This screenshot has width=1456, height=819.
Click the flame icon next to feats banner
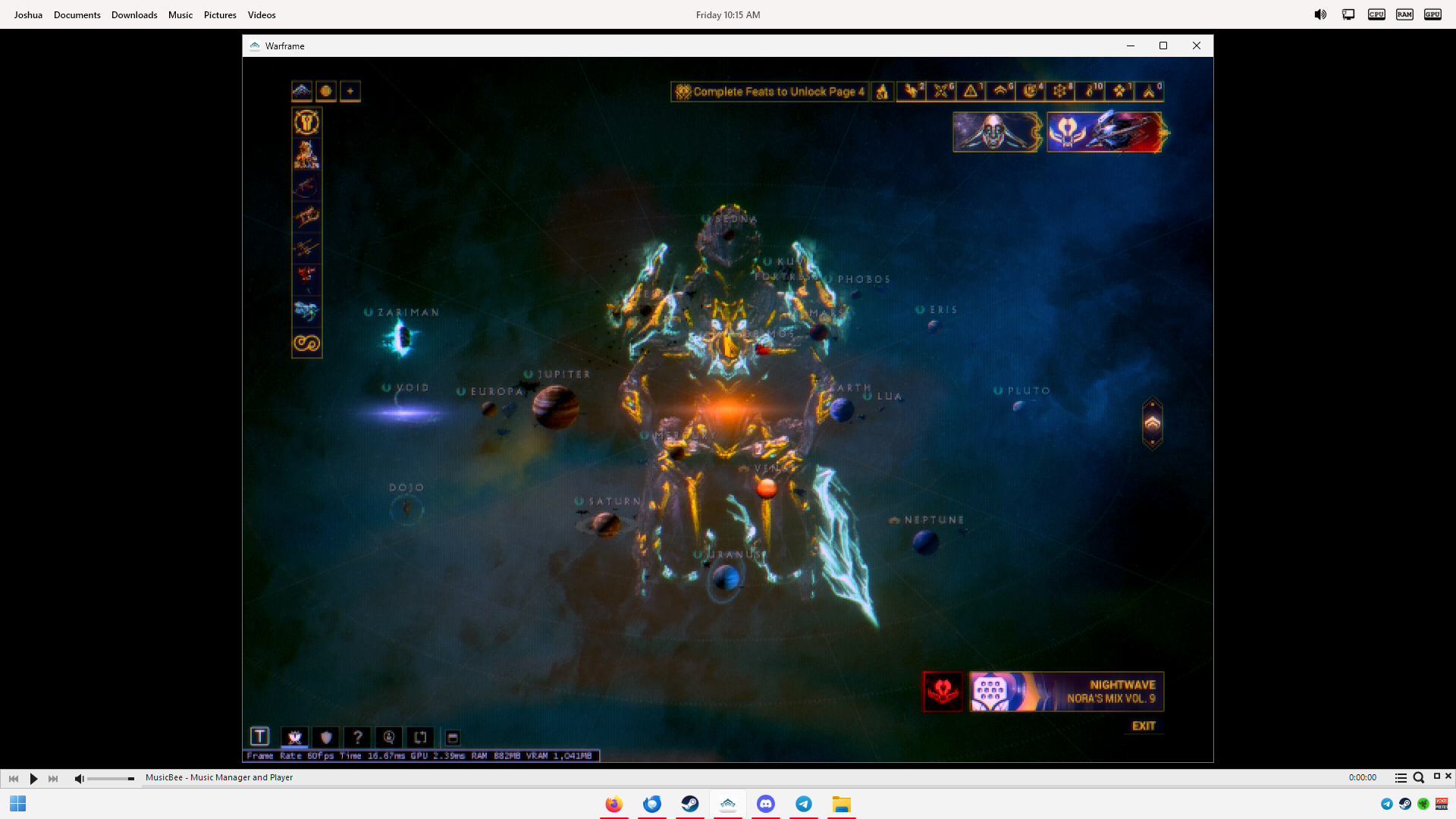882,92
